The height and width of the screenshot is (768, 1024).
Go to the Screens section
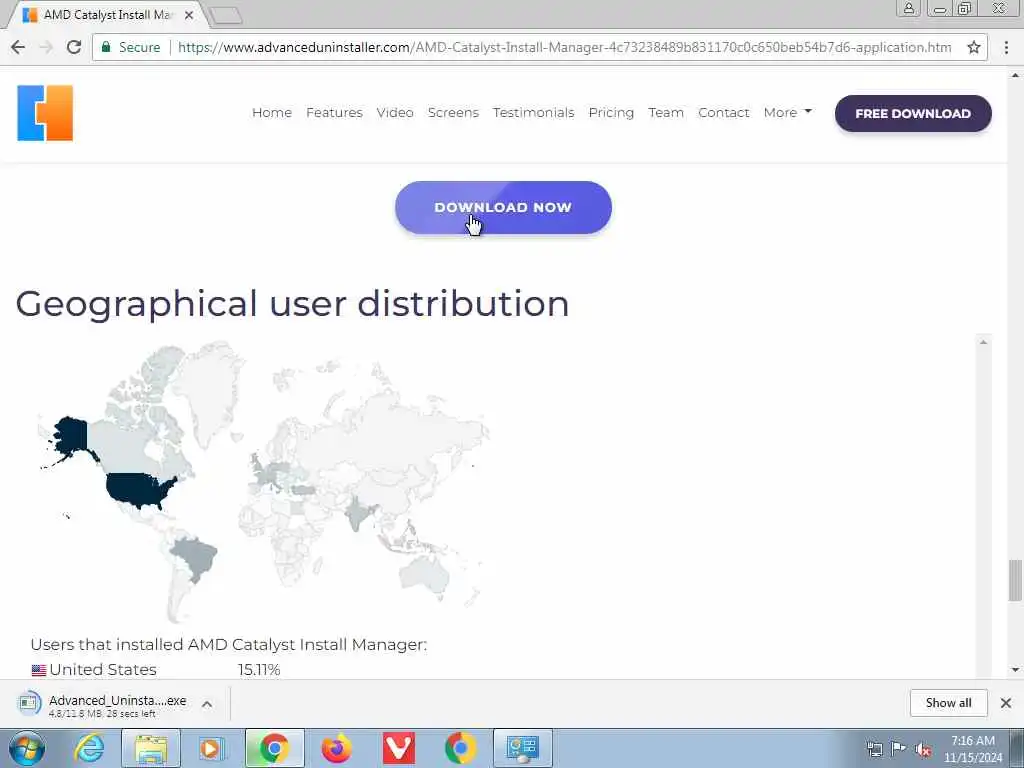point(453,112)
